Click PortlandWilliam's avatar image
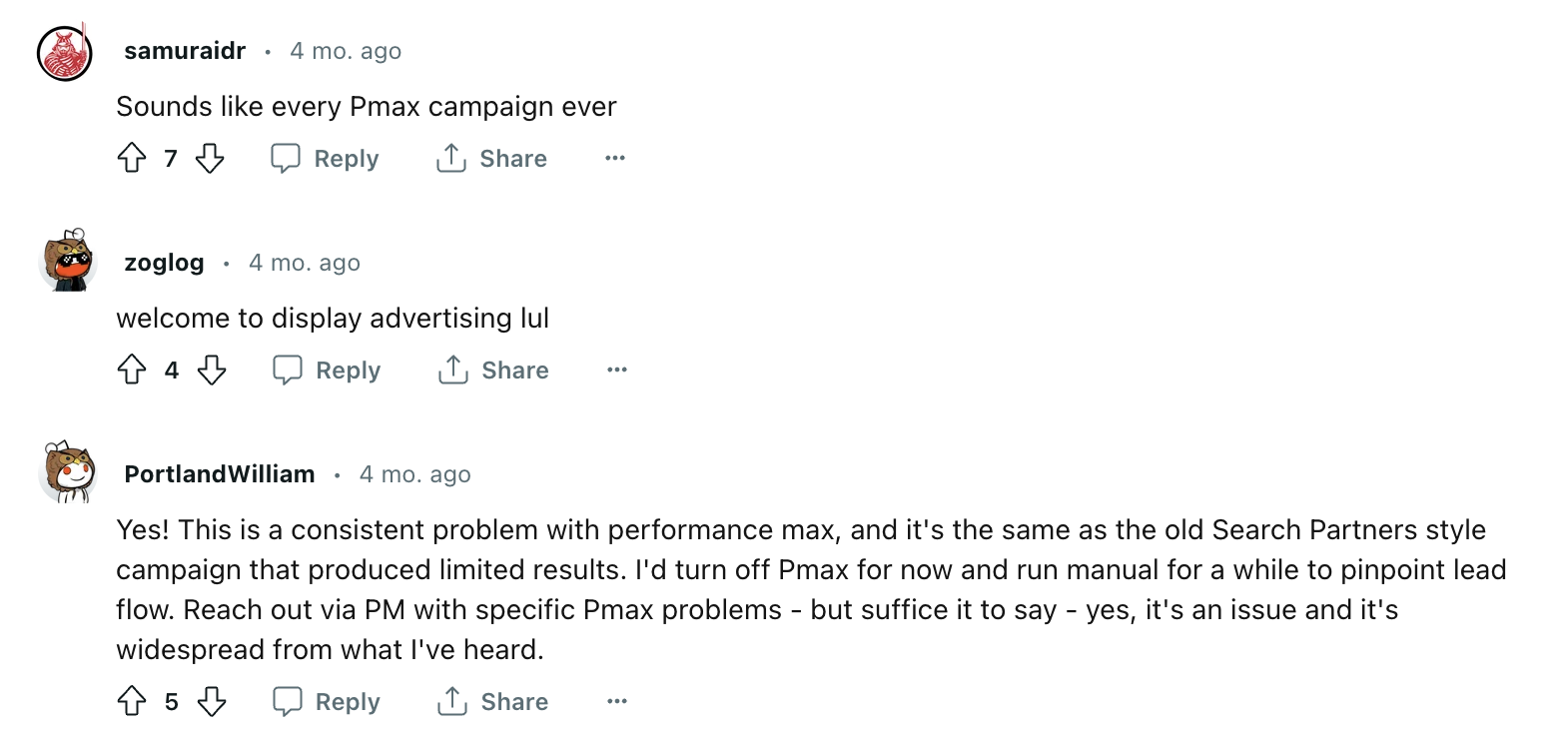 (68, 472)
